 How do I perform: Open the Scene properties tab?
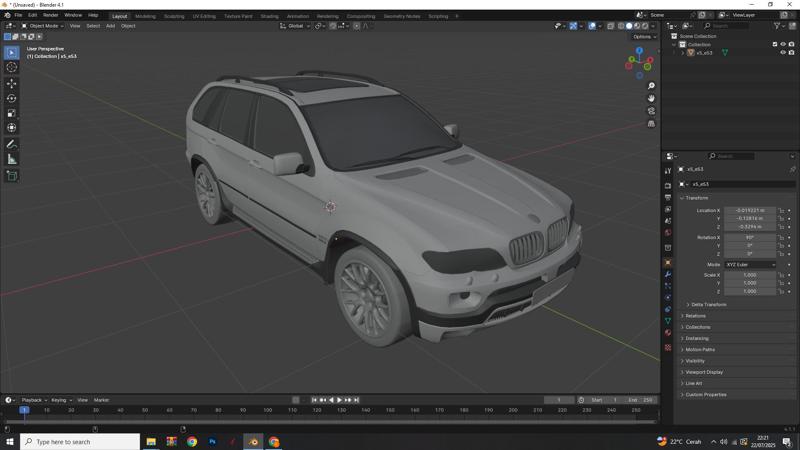(668, 221)
